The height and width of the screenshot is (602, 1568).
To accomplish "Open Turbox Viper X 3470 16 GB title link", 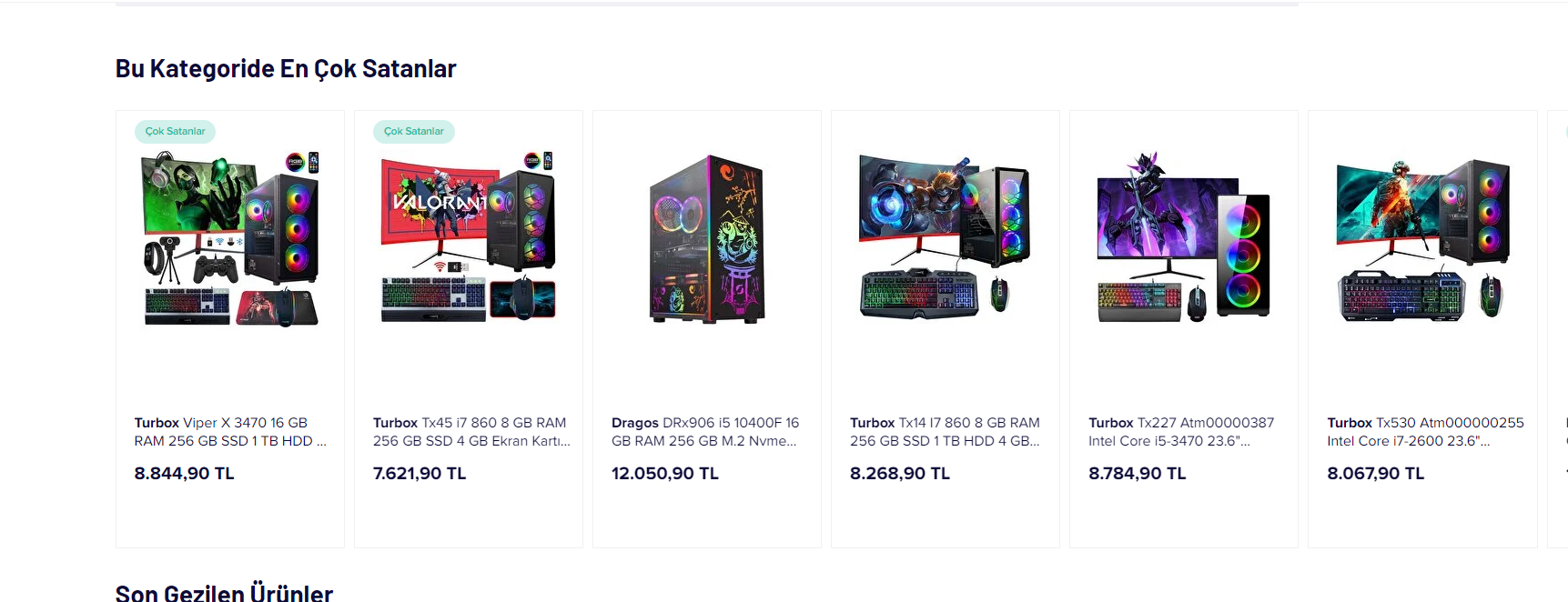I will click(230, 432).
